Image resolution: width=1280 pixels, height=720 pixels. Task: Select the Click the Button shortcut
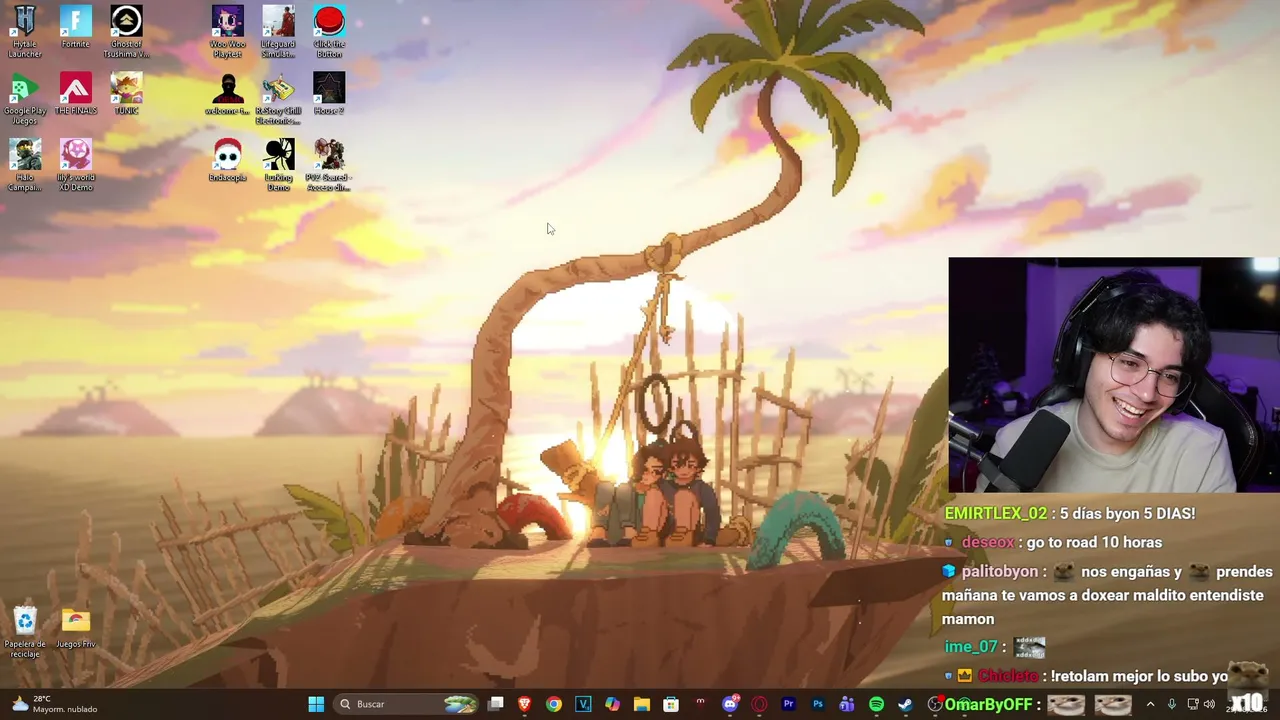[329, 31]
